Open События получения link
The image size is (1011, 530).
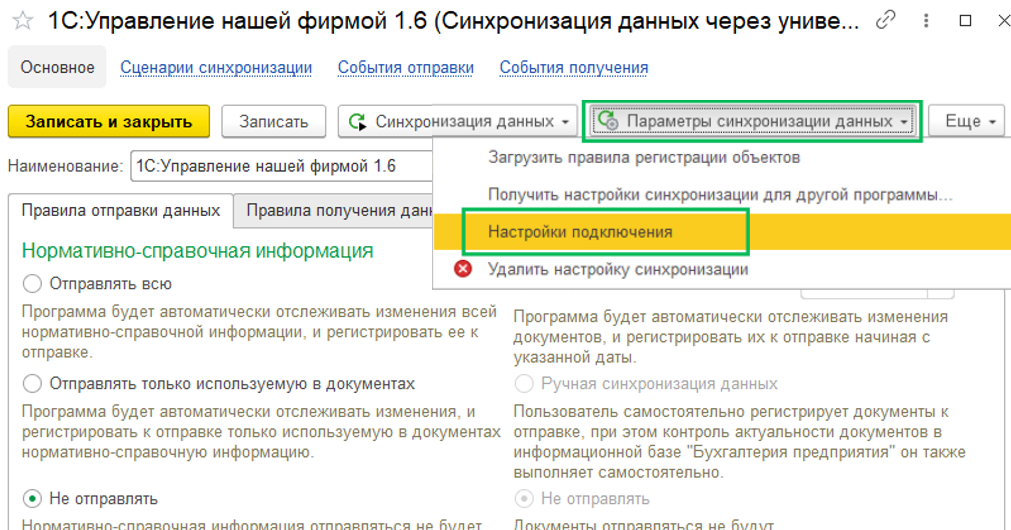574,68
